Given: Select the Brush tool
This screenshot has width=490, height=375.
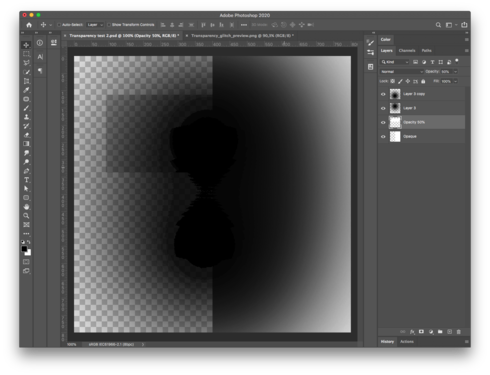Looking at the screenshot, I should pyautogui.click(x=26, y=108).
